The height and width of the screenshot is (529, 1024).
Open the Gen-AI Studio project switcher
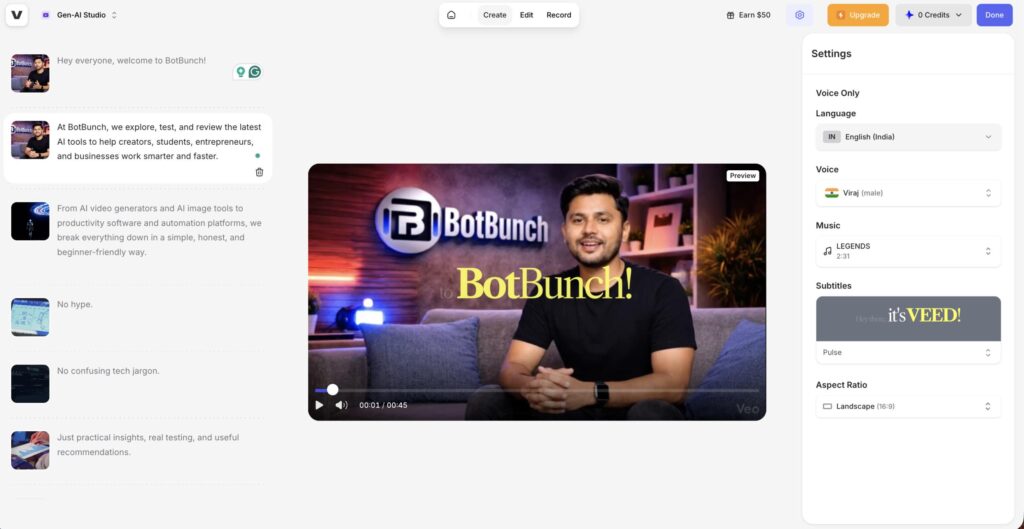coord(79,14)
